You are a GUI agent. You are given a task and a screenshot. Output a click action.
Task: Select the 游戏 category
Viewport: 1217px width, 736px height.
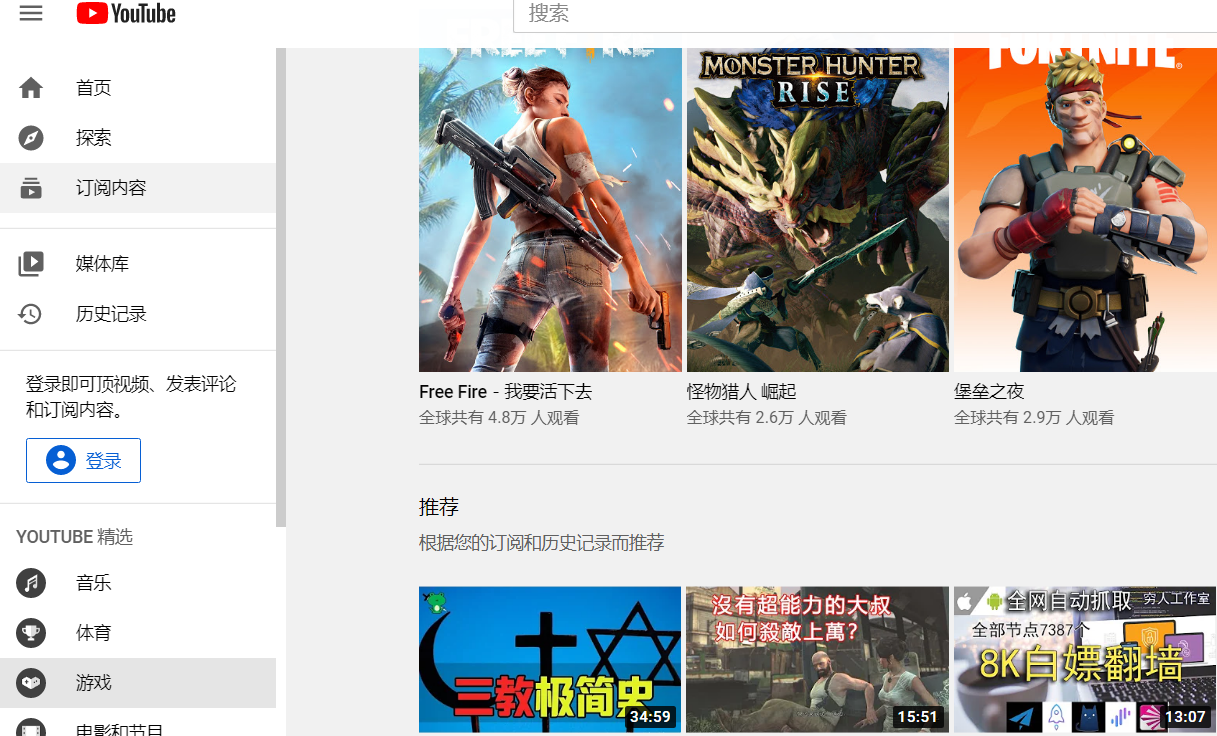[x=138, y=683]
